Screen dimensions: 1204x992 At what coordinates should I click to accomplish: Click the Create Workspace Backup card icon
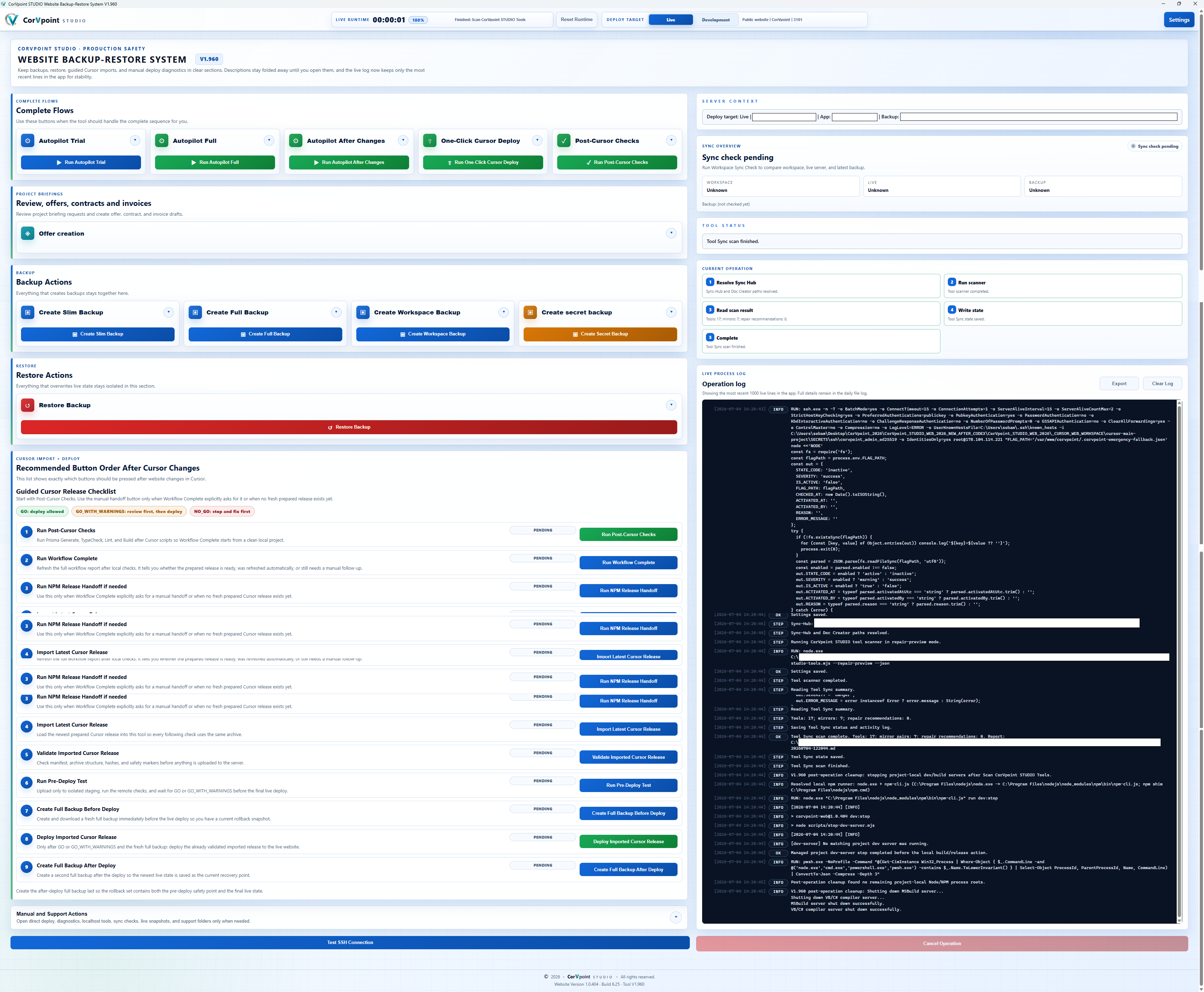pyautogui.click(x=363, y=312)
